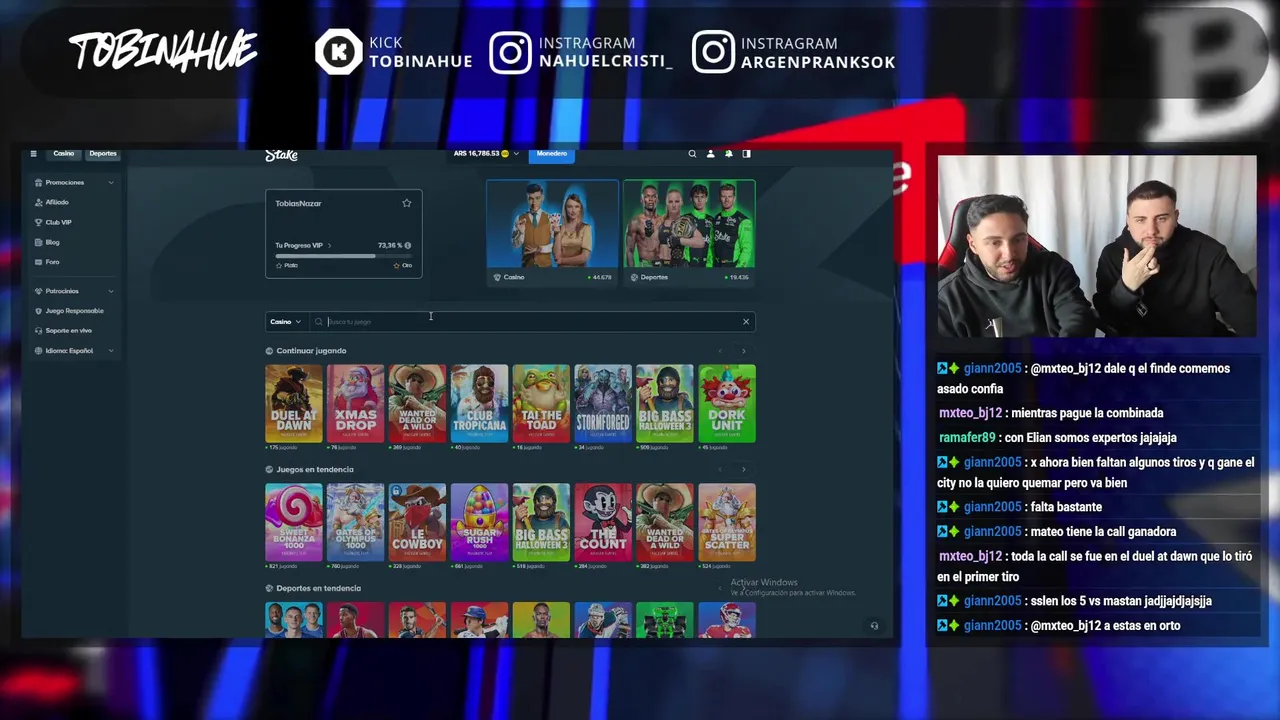
Task: Open the search magnifier in Stake header
Action: (x=692, y=154)
